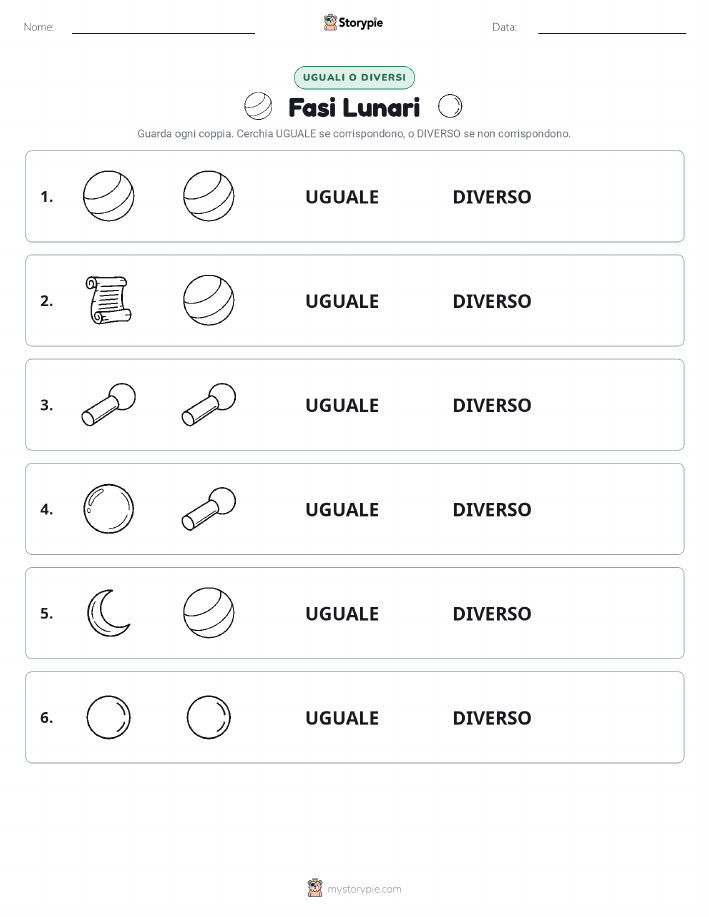Select DIVERSO for row 5
This screenshot has width=709, height=917.
click(x=492, y=613)
